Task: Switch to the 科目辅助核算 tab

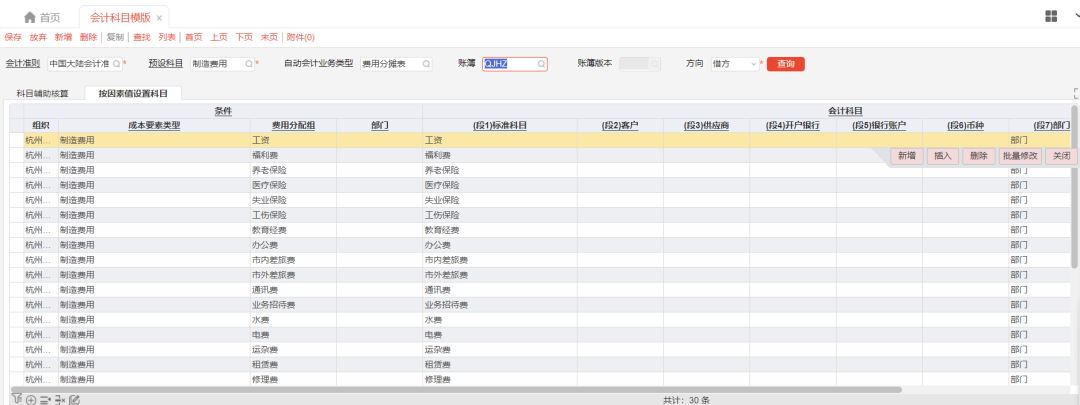Action: pyautogui.click(x=43, y=93)
